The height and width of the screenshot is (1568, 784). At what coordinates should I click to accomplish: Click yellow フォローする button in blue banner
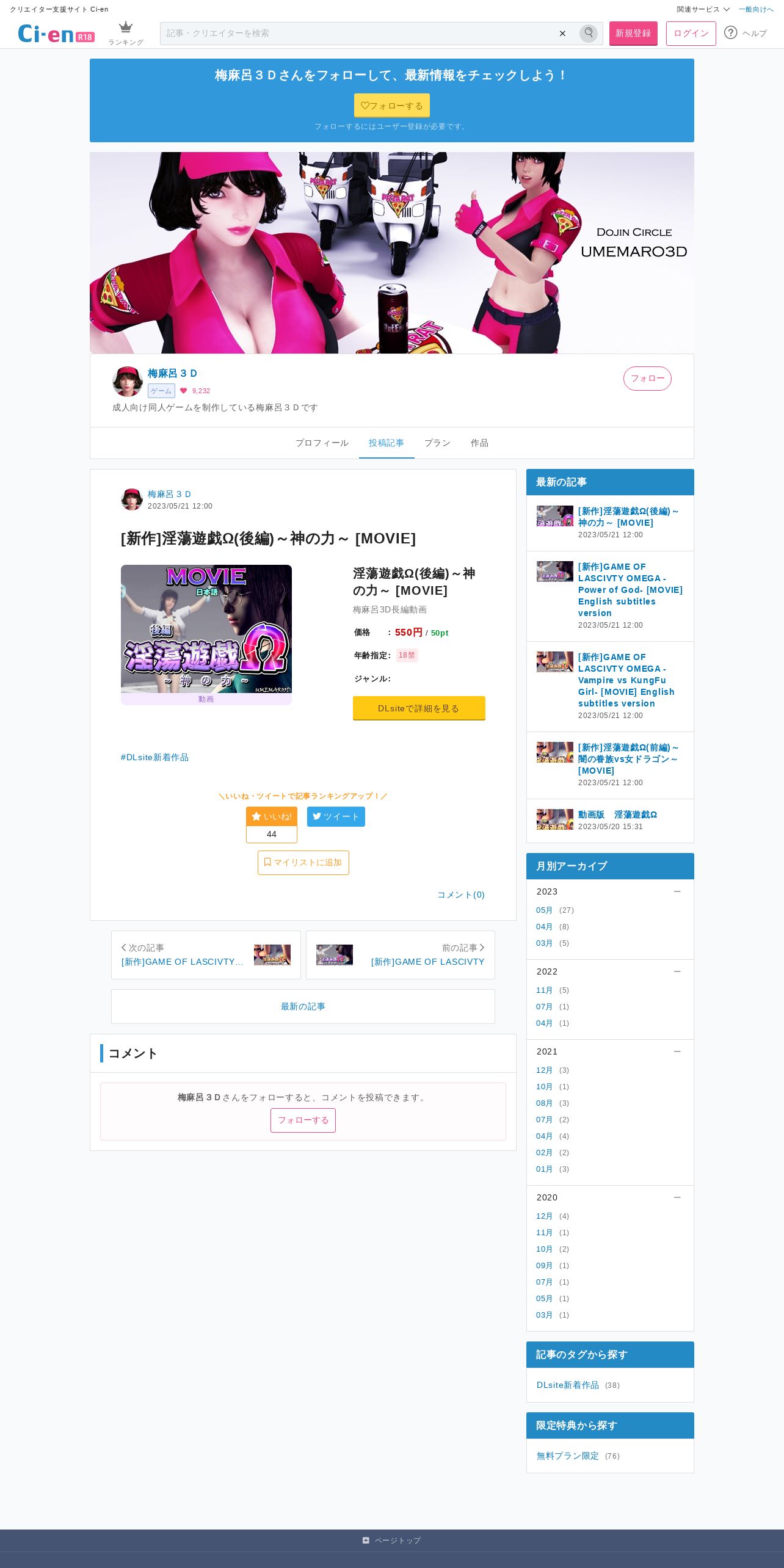(x=392, y=106)
